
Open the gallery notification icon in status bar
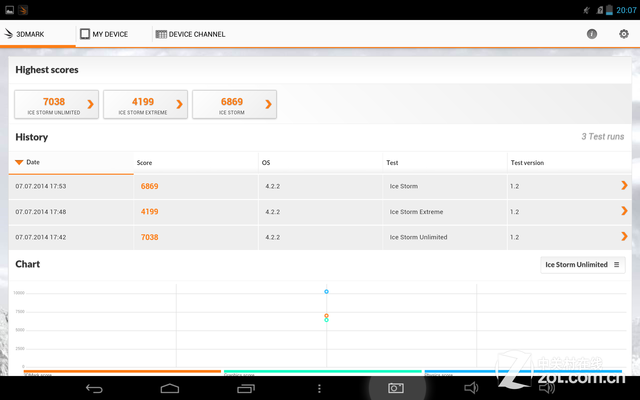pyautogui.click(x=9, y=10)
